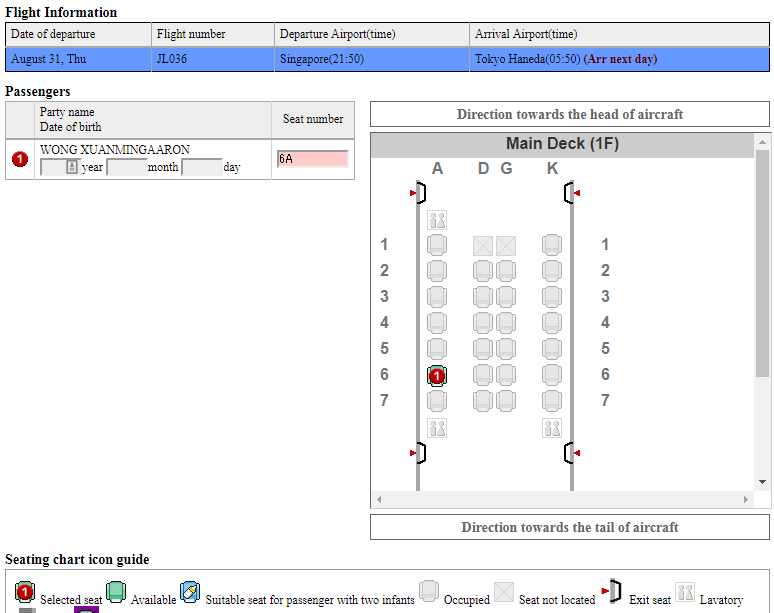Click the front-left exit marker on the map
Viewport: 774px width, 613px height.
(x=418, y=192)
